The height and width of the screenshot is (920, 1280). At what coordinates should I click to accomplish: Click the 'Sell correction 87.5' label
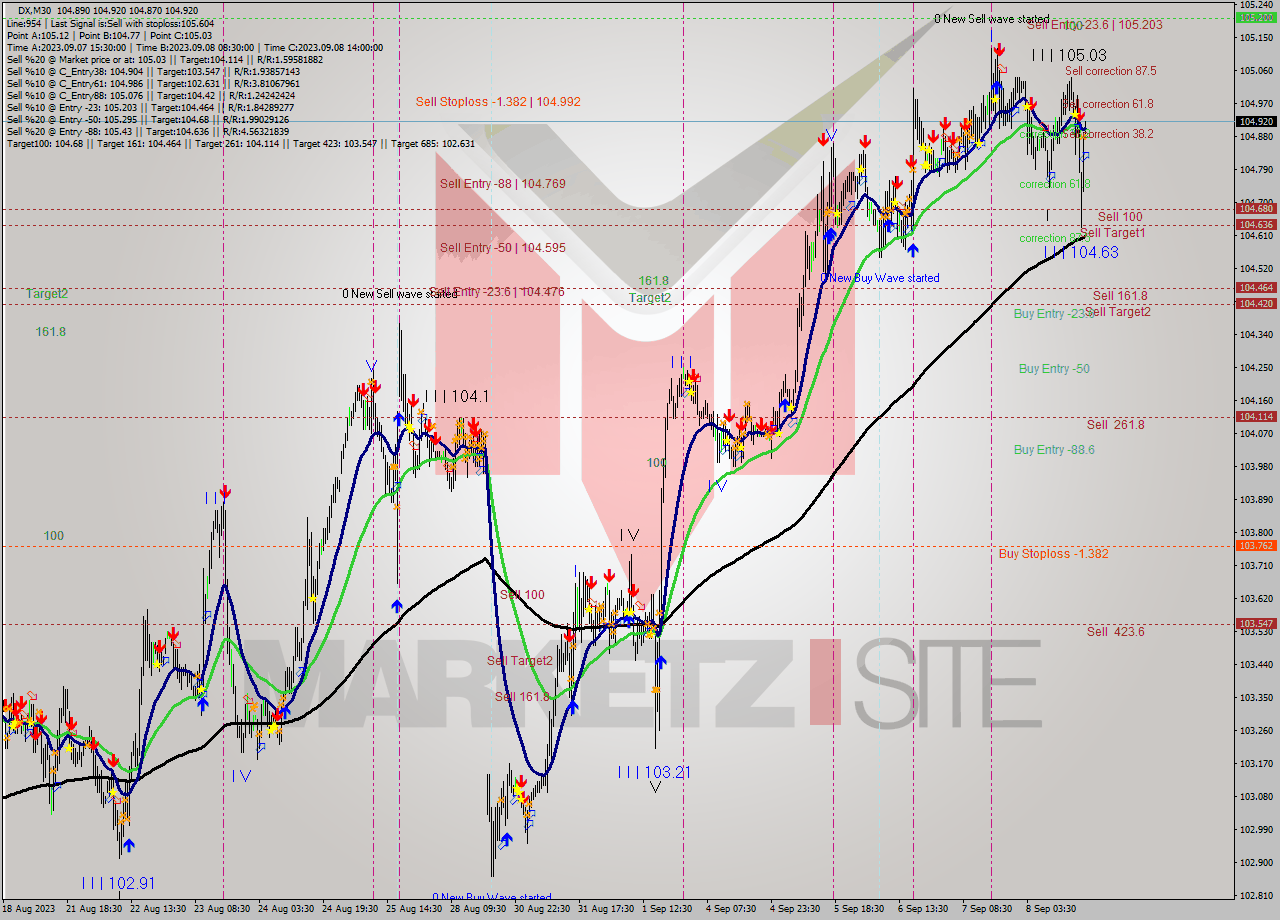1110,71
